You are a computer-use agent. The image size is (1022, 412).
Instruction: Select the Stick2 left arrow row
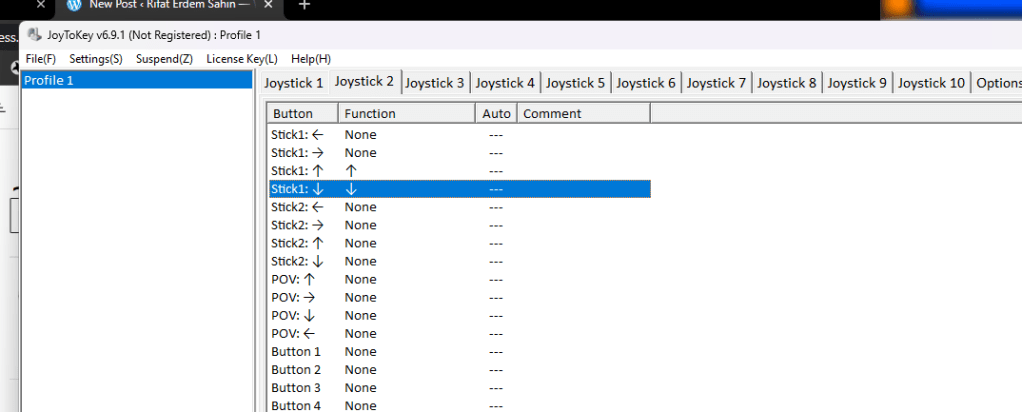click(460, 207)
